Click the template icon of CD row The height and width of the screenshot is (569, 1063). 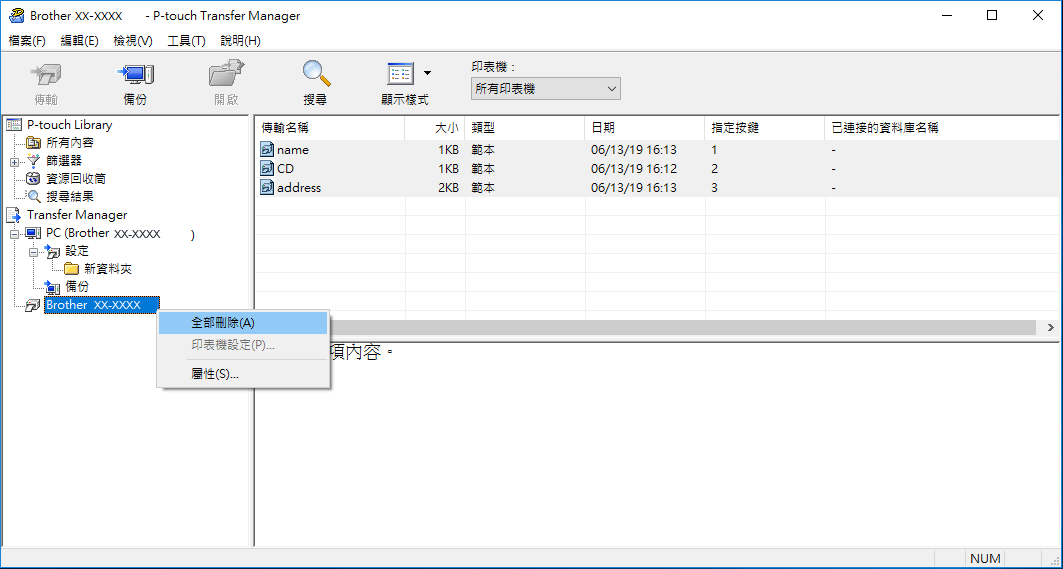click(267, 169)
